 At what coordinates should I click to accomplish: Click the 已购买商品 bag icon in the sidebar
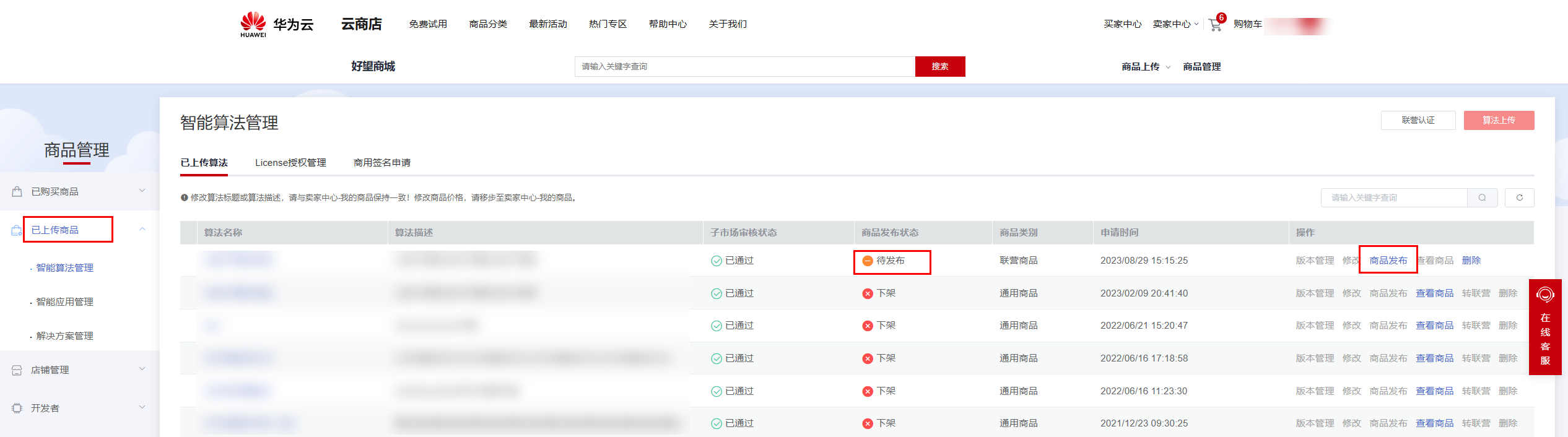[x=17, y=192]
